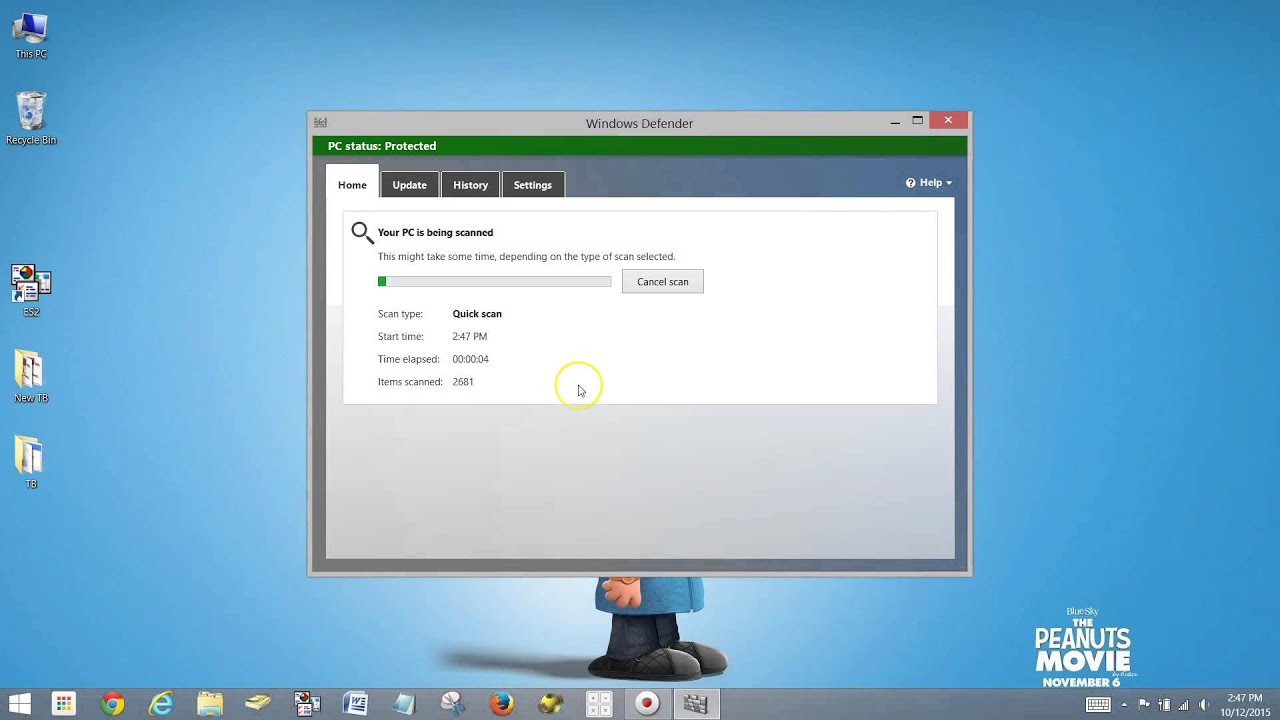Open the Action Center flag icon
The height and width of the screenshot is (720, 1280).
pos(1145,704)
